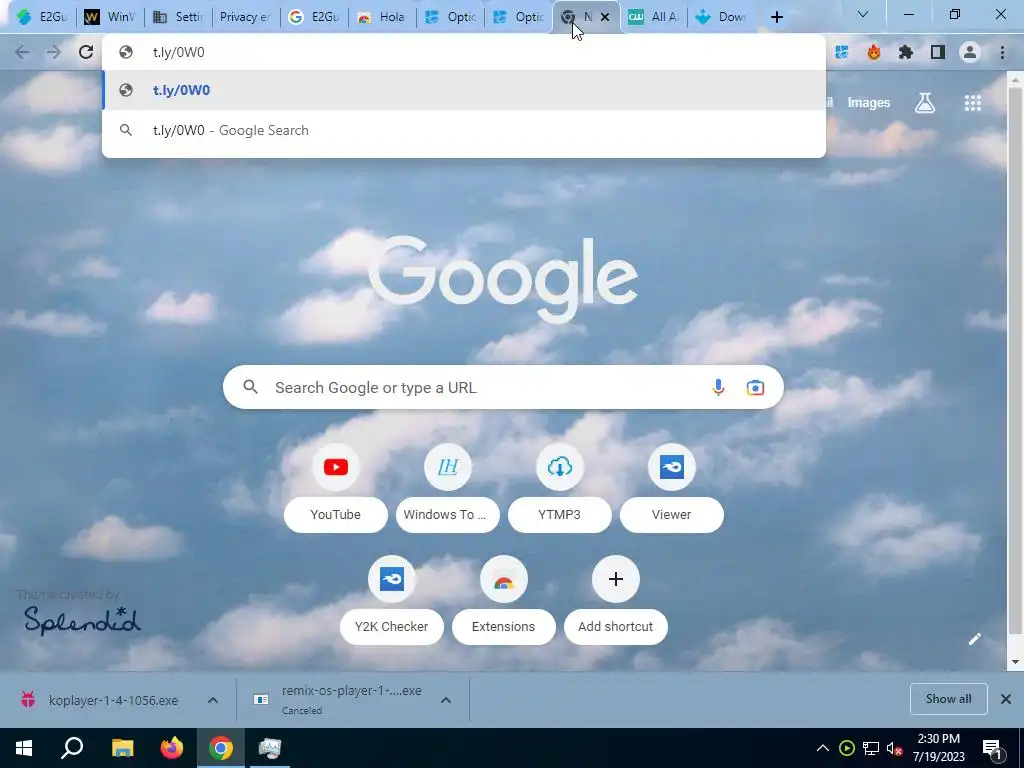The height and width of the screenshot is (768, 1024).
Task: Open the YTMP3 shortcut
Action: tap(560, 487)
